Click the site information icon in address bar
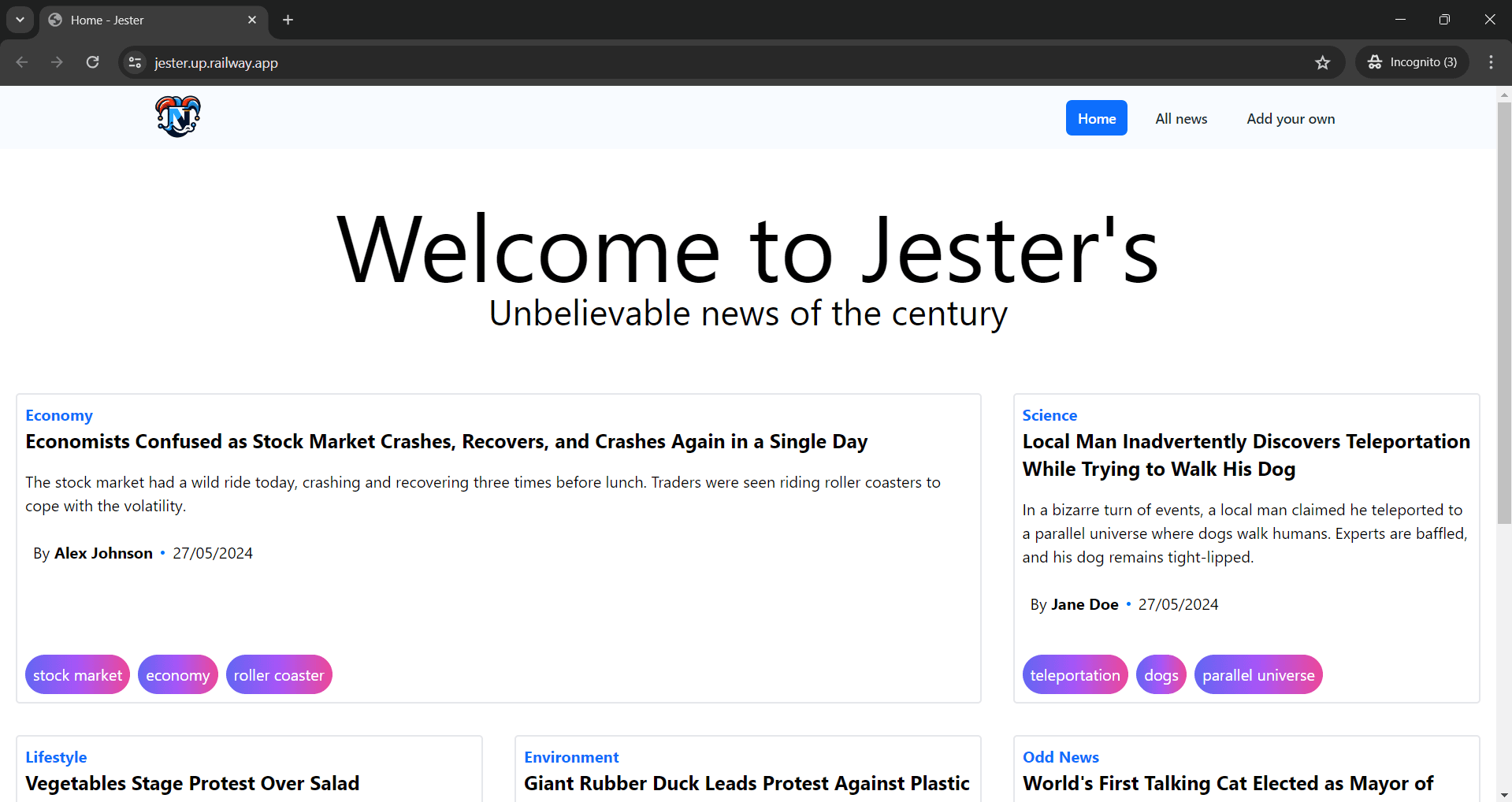This screenshot has height=802, width=1512. tap(136, 62)
